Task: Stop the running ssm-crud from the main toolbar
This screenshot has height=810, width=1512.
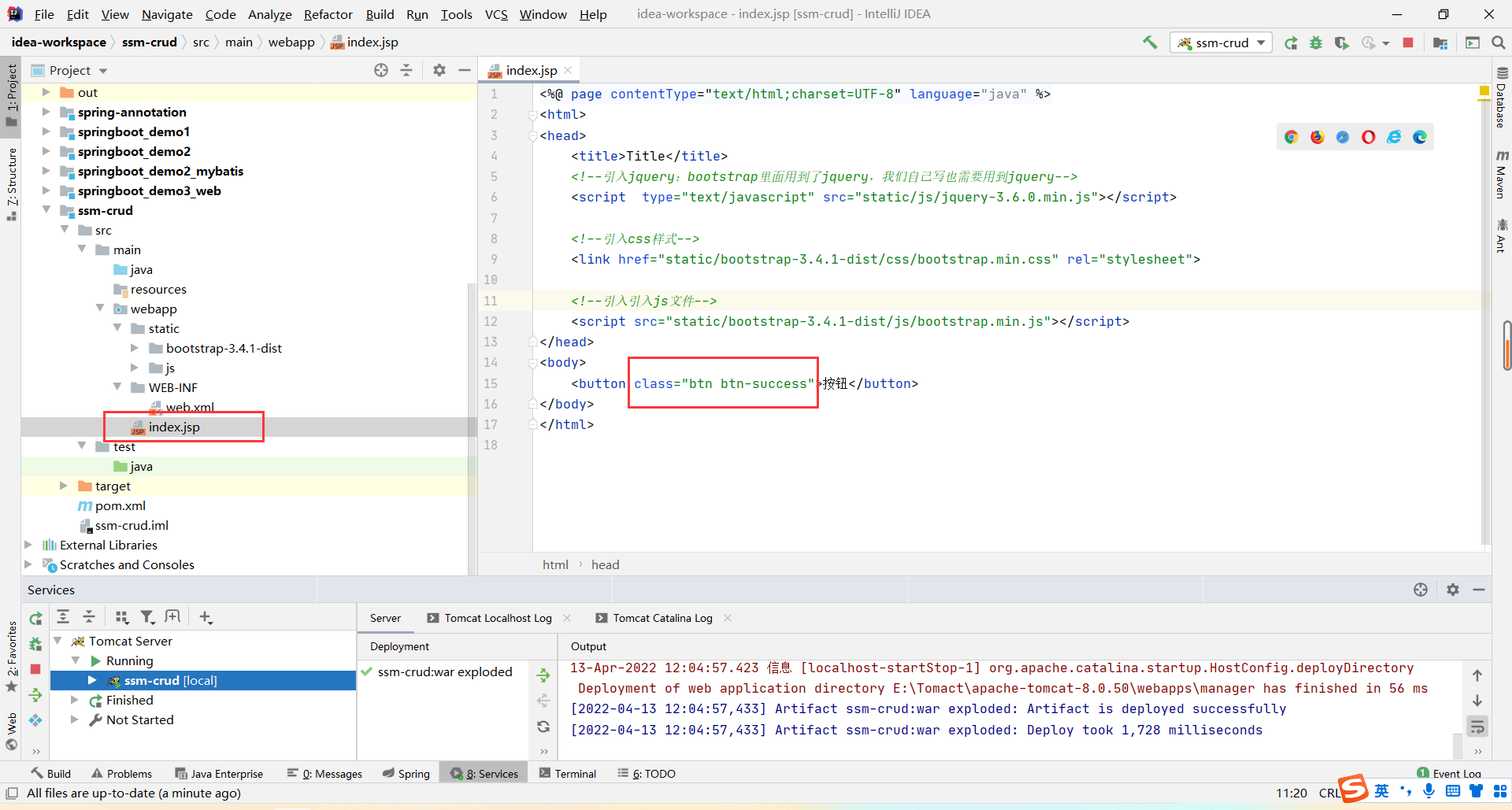Action: tap(1408, 43)
